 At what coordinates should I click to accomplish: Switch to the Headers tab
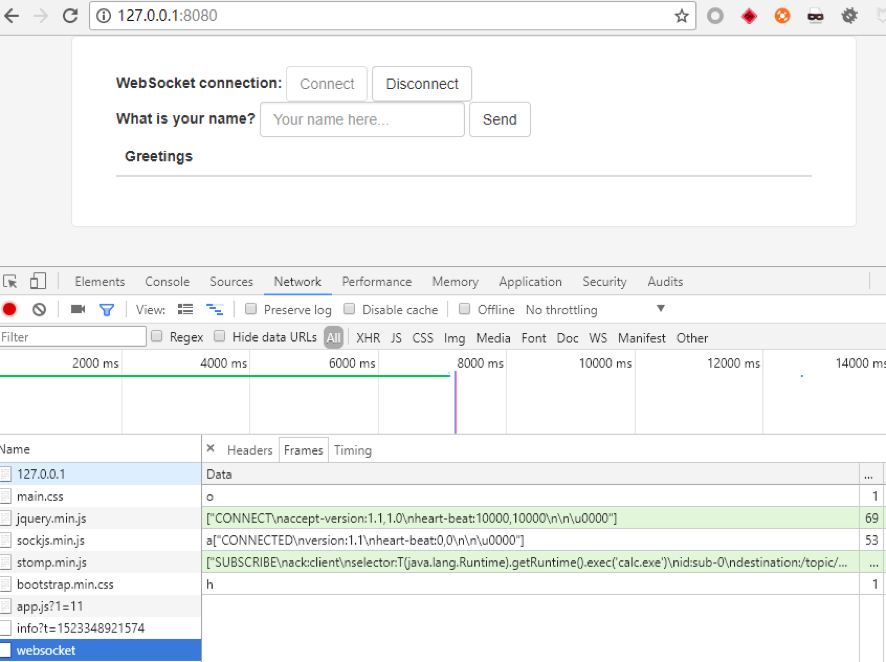[249, 450]
